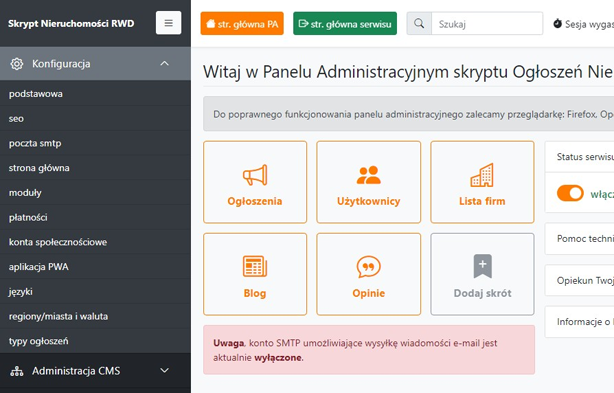The image size is (614, 393).
Task: Open strona główna configuration
Action: point(95,168)
